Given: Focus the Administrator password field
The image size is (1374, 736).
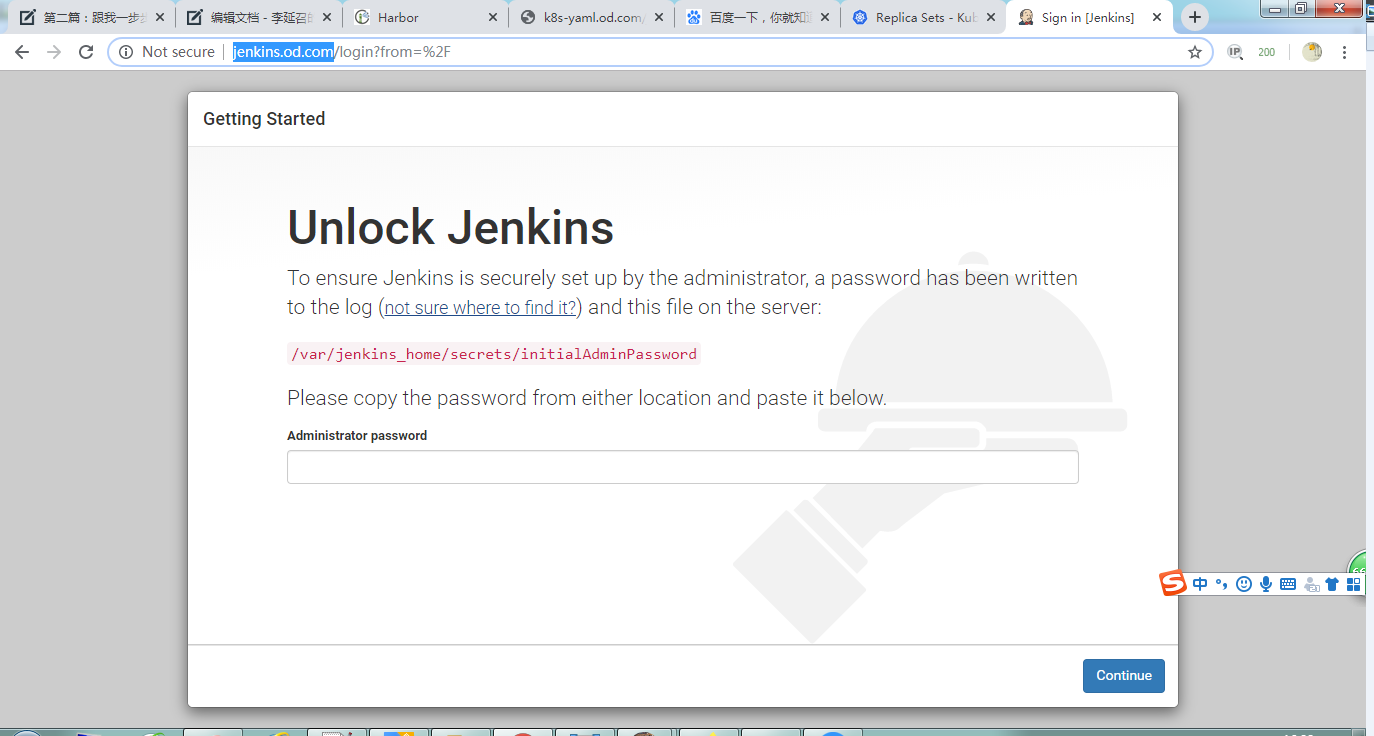Looking at the screenshot, I should (x=682, y=467).
